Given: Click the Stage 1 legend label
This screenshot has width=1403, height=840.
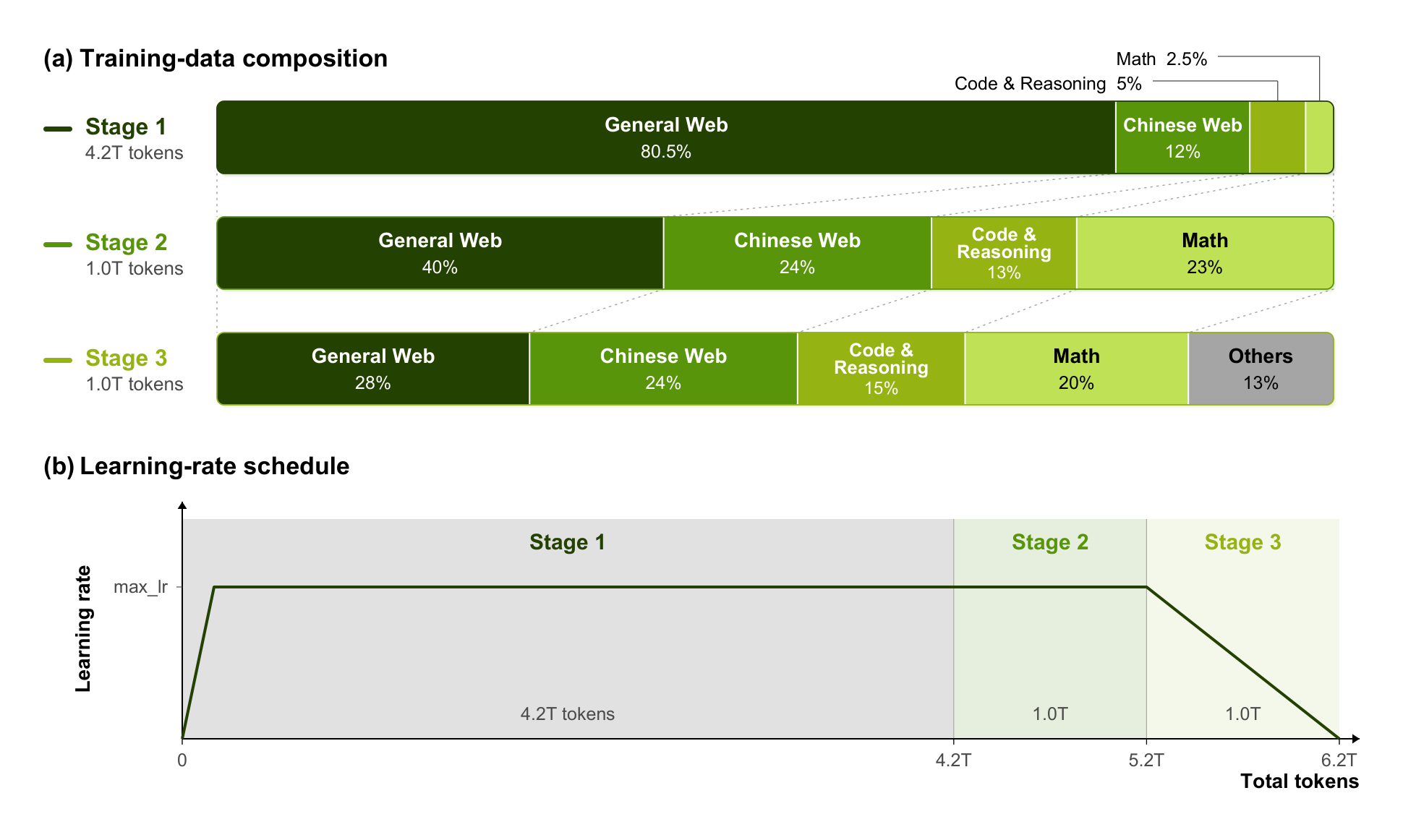Looking at the screenshot, I should [126, 127].
